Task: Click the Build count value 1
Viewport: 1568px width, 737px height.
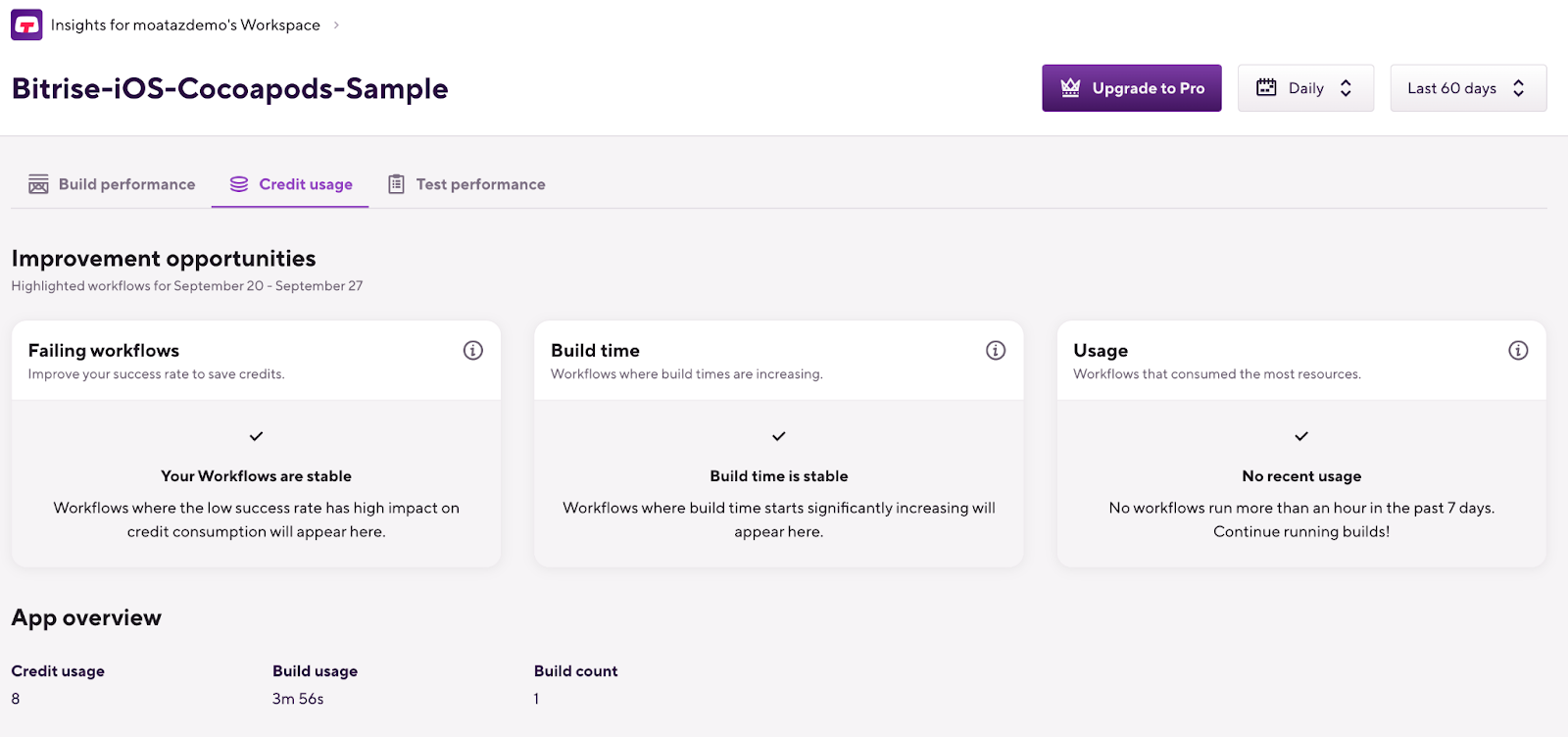Action: coord(536,699)
